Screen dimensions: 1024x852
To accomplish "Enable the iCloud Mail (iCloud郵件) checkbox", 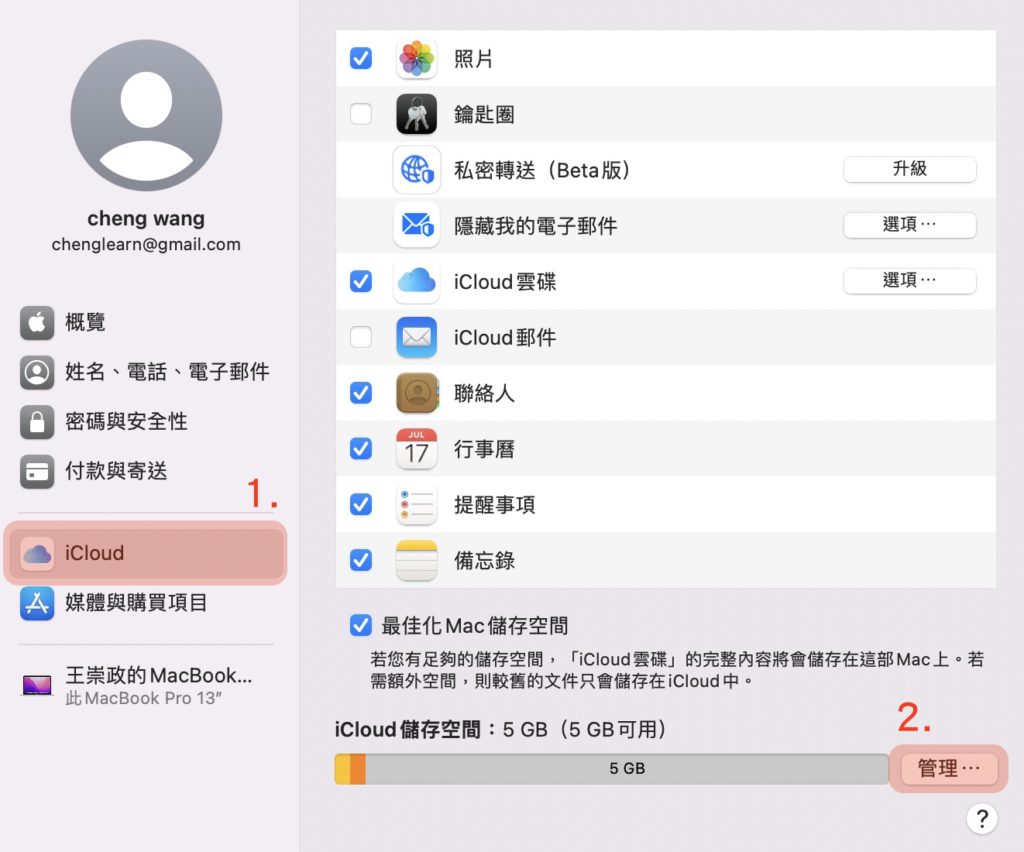I will [x=361, y=338].
